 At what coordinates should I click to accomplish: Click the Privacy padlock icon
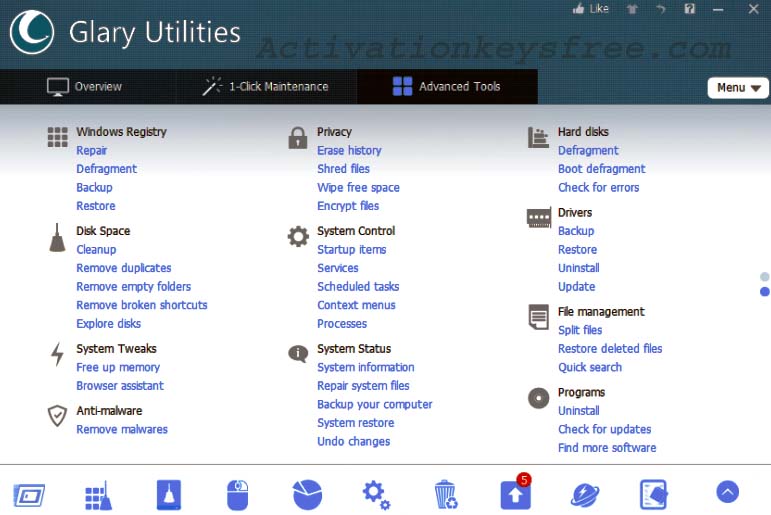point(297,138)
